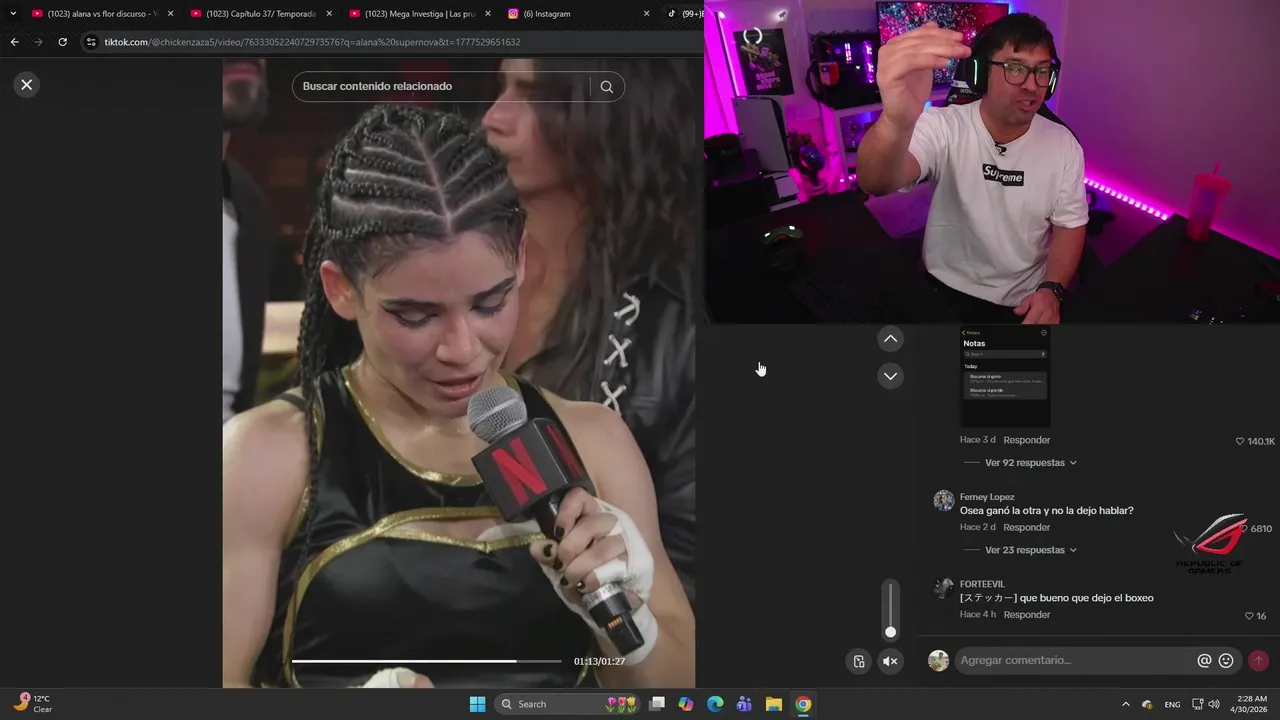Viewport: 1280px width, 720px height.
Task: Click the @ mention icon in comment box
Action: pyautogui.click(x=1205, y=660)
